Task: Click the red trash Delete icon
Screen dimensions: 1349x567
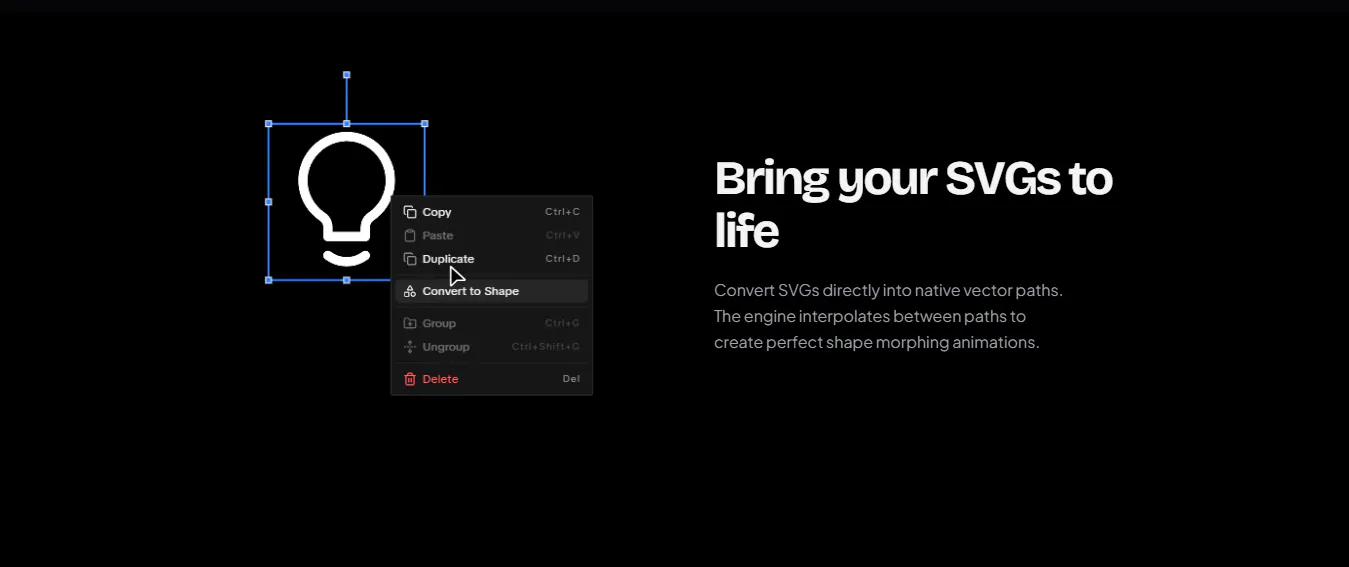Action: [410, 379]
